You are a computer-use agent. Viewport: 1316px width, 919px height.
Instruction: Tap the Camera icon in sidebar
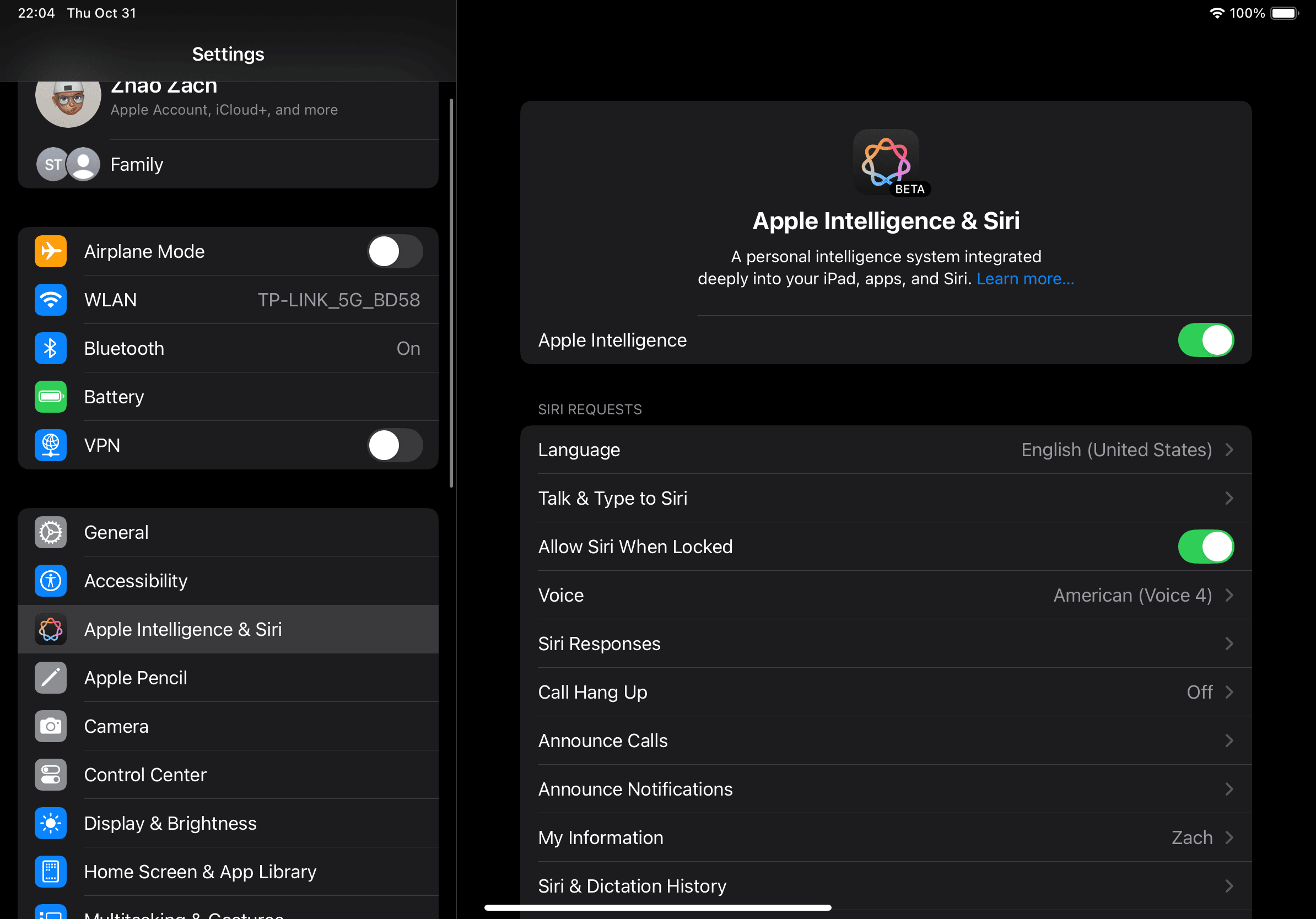[x=51, y=727]
